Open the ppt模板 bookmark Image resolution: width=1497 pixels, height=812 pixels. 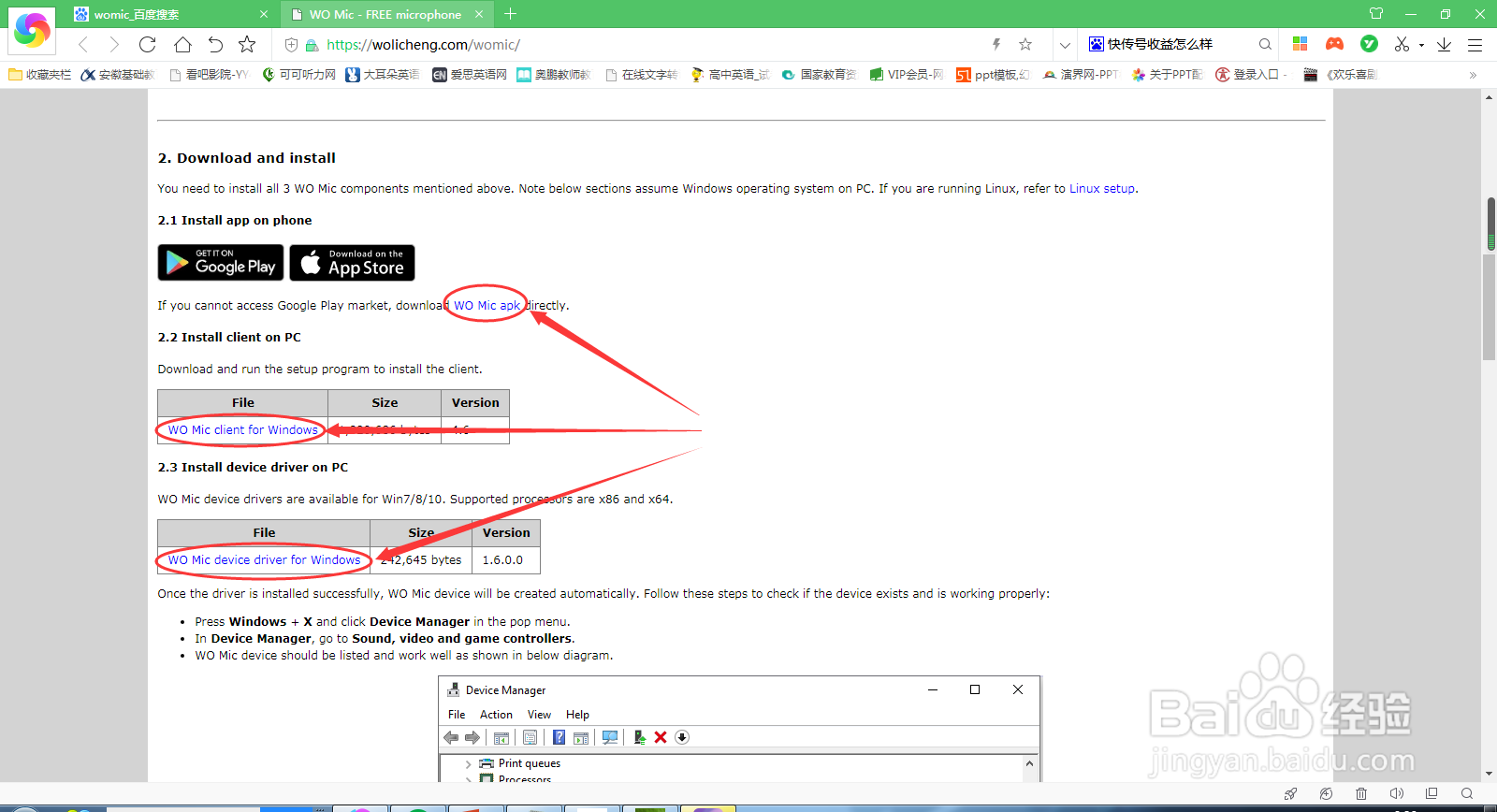pos(993,74)
